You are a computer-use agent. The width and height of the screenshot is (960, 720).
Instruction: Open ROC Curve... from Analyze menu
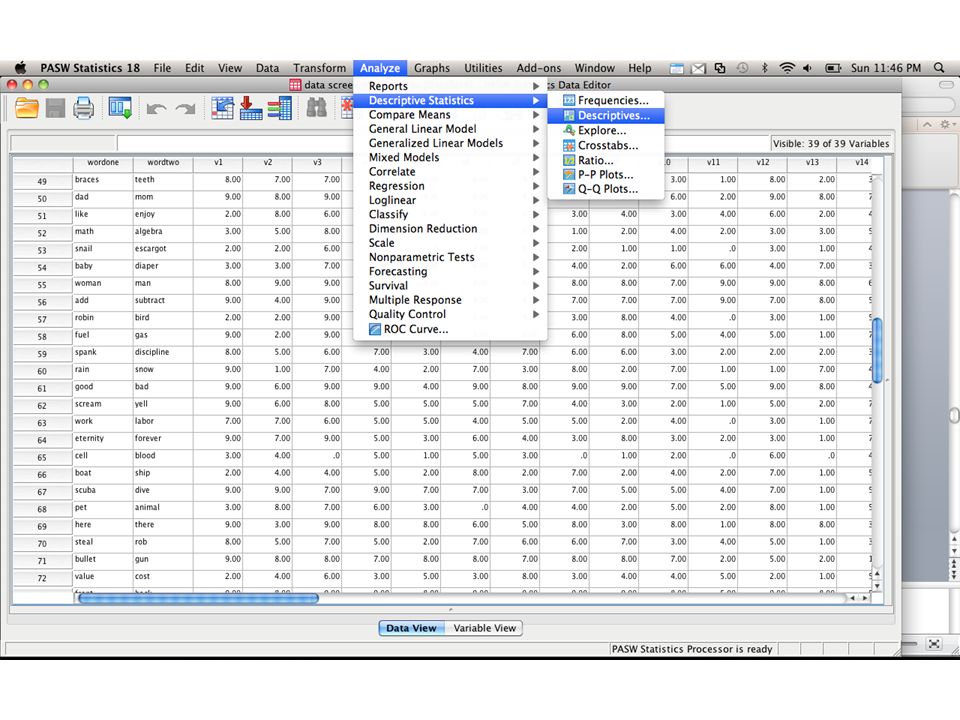(450, 329)
